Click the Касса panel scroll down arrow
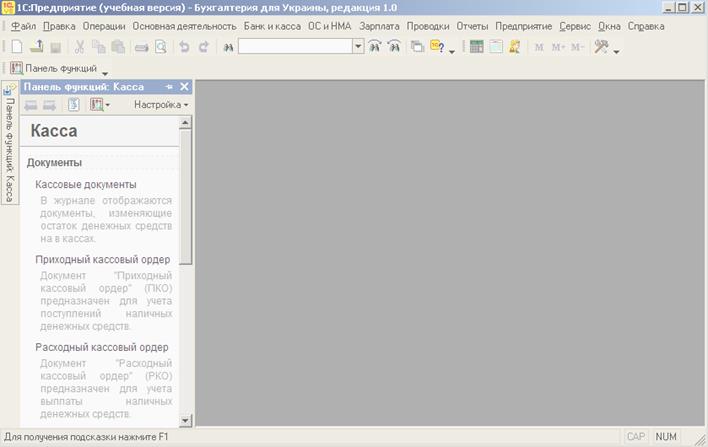Image resolution: width=708 pixels, height=447 pixels. 185,420
